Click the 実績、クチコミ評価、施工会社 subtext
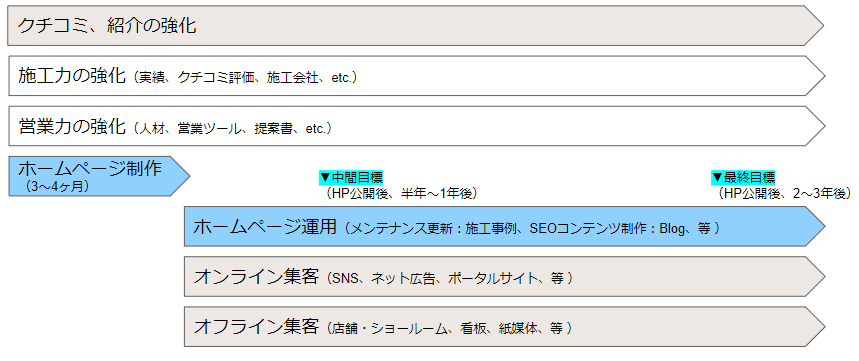 pos(230,78)
